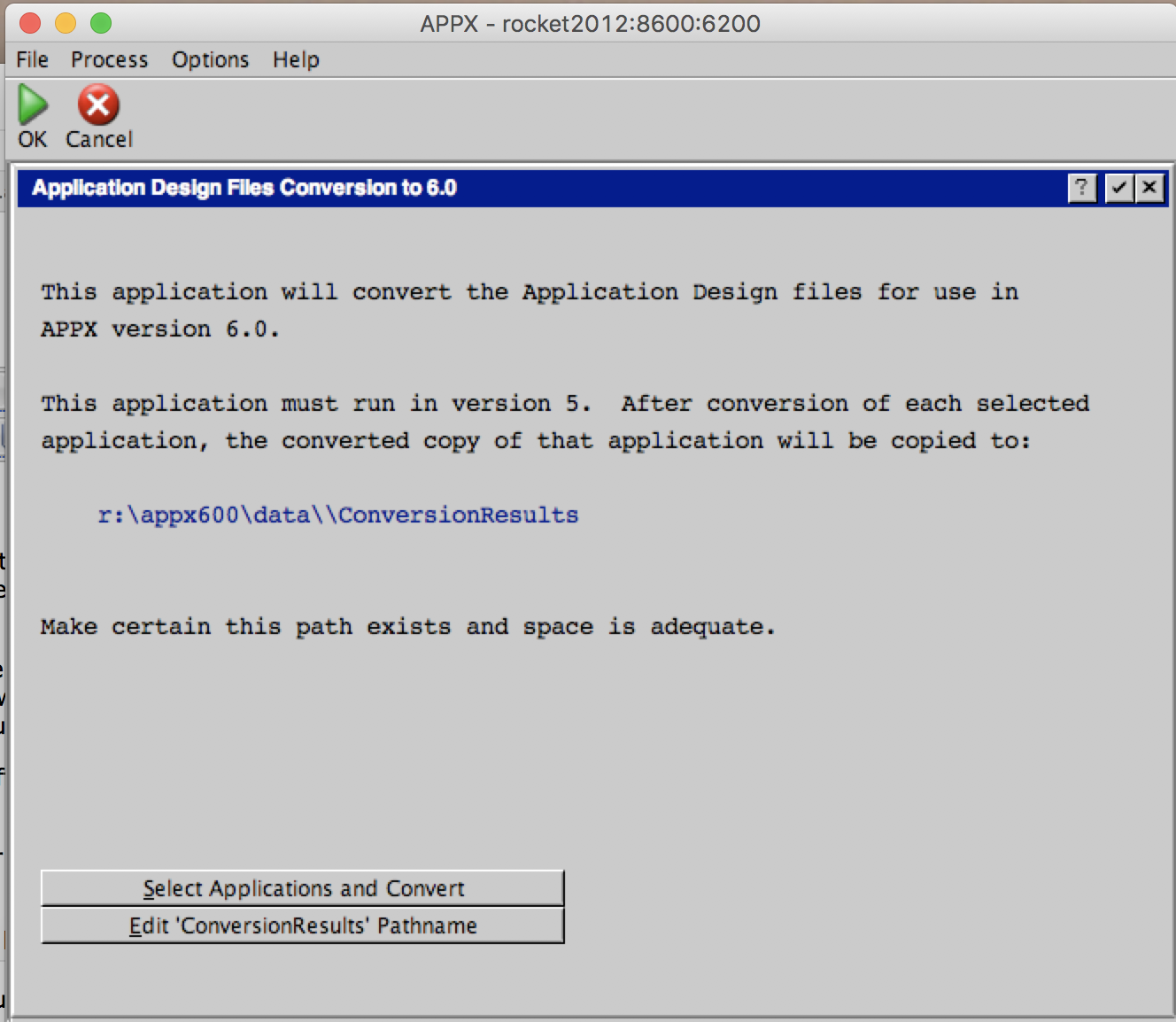The height and width of the screenshot is (1022, 1176).
Task: Maximize the window with the green circle button
Action: click(101, 23)
